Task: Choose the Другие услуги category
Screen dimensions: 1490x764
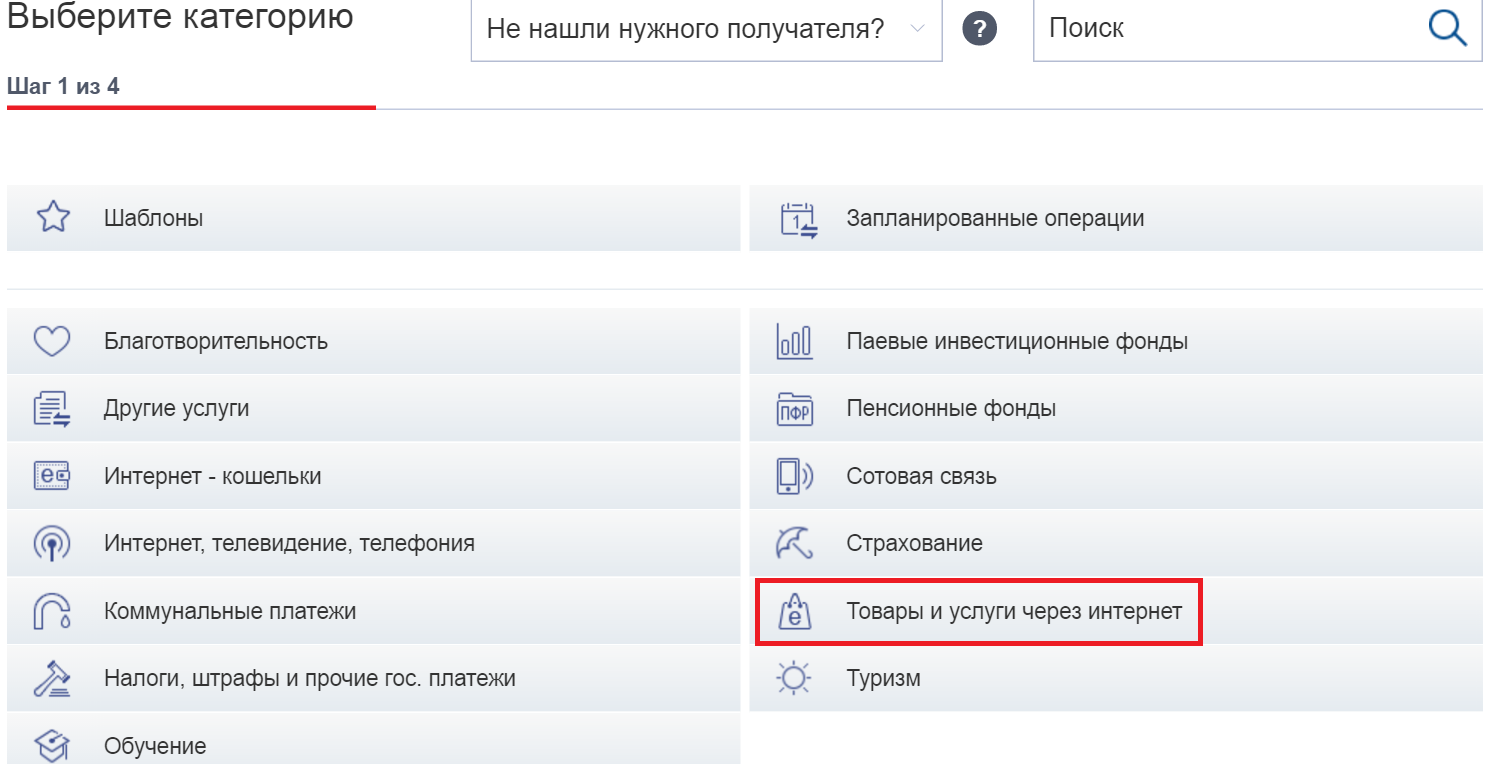Action: [x=176, y=409]
